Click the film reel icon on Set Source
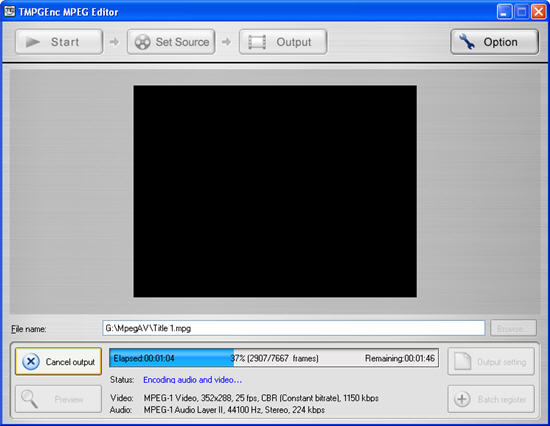 [x=142, y=42]
